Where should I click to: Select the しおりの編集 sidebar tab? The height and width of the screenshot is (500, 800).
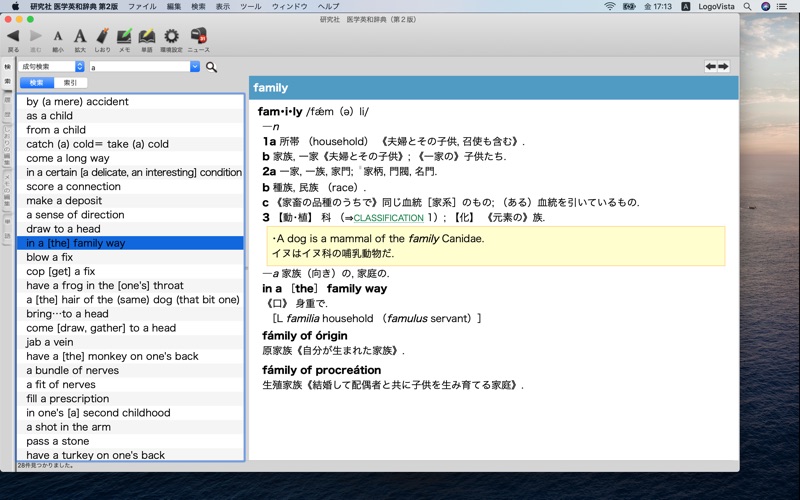click(x=8, y=146)
